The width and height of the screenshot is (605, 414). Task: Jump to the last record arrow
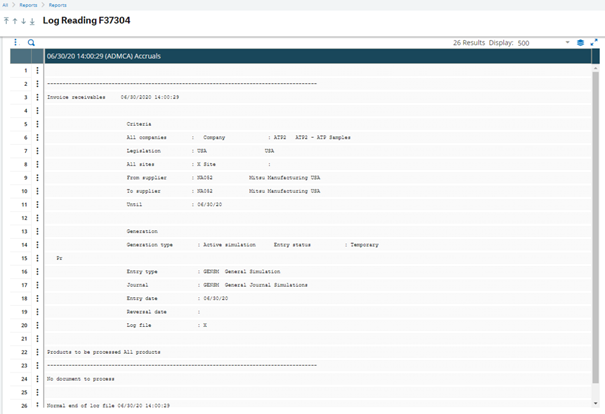click(32, 20)
